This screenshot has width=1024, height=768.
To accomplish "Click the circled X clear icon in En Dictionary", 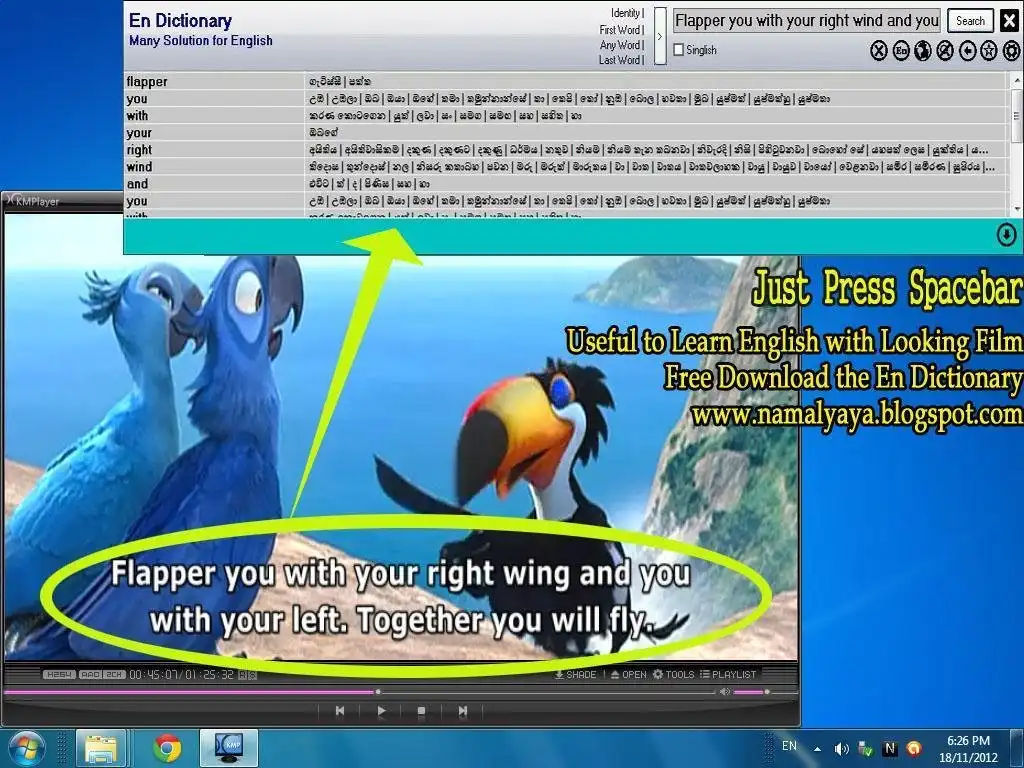I will tap(879, 50).
